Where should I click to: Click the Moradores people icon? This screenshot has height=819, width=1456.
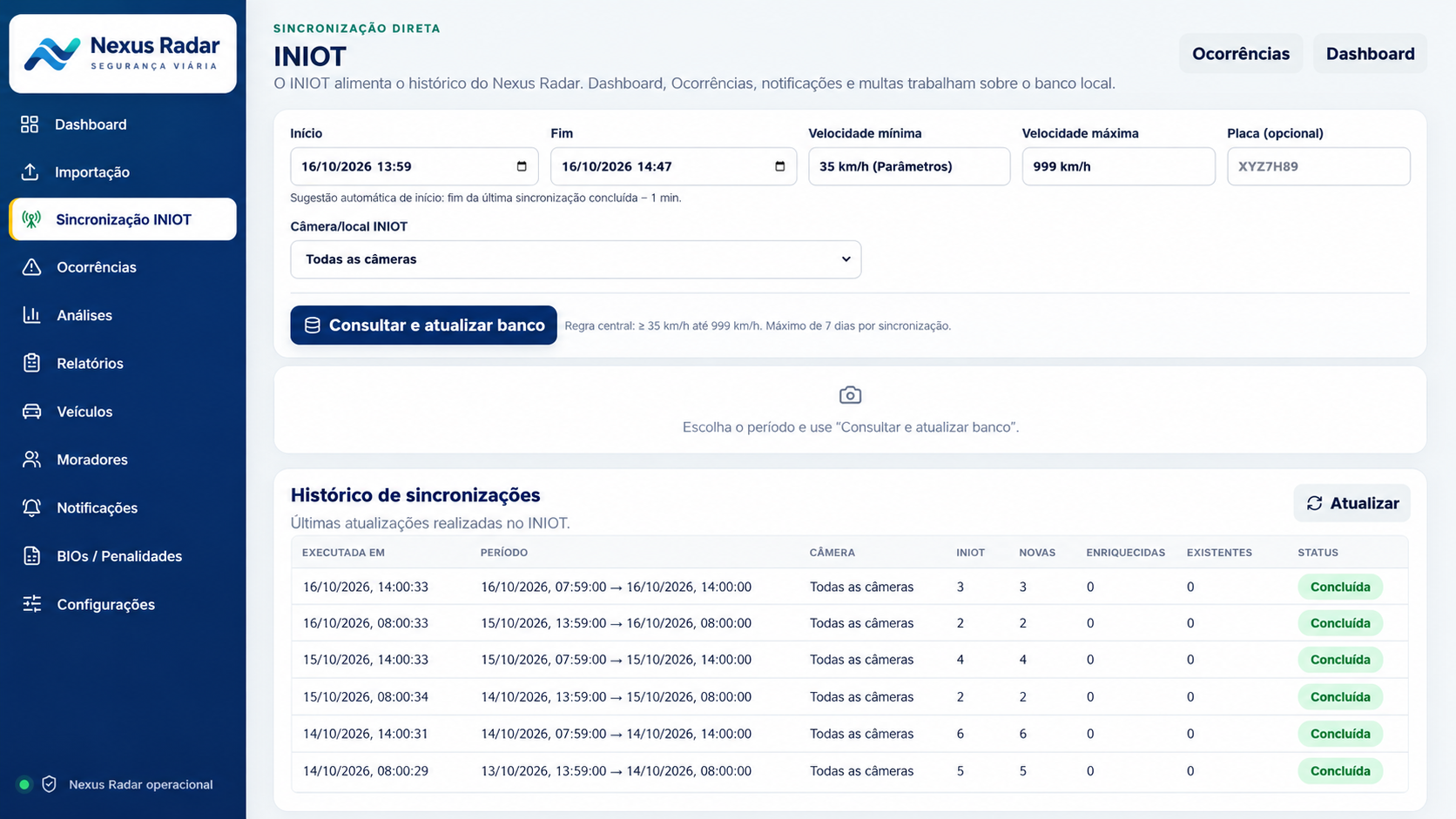coord(31,460)
